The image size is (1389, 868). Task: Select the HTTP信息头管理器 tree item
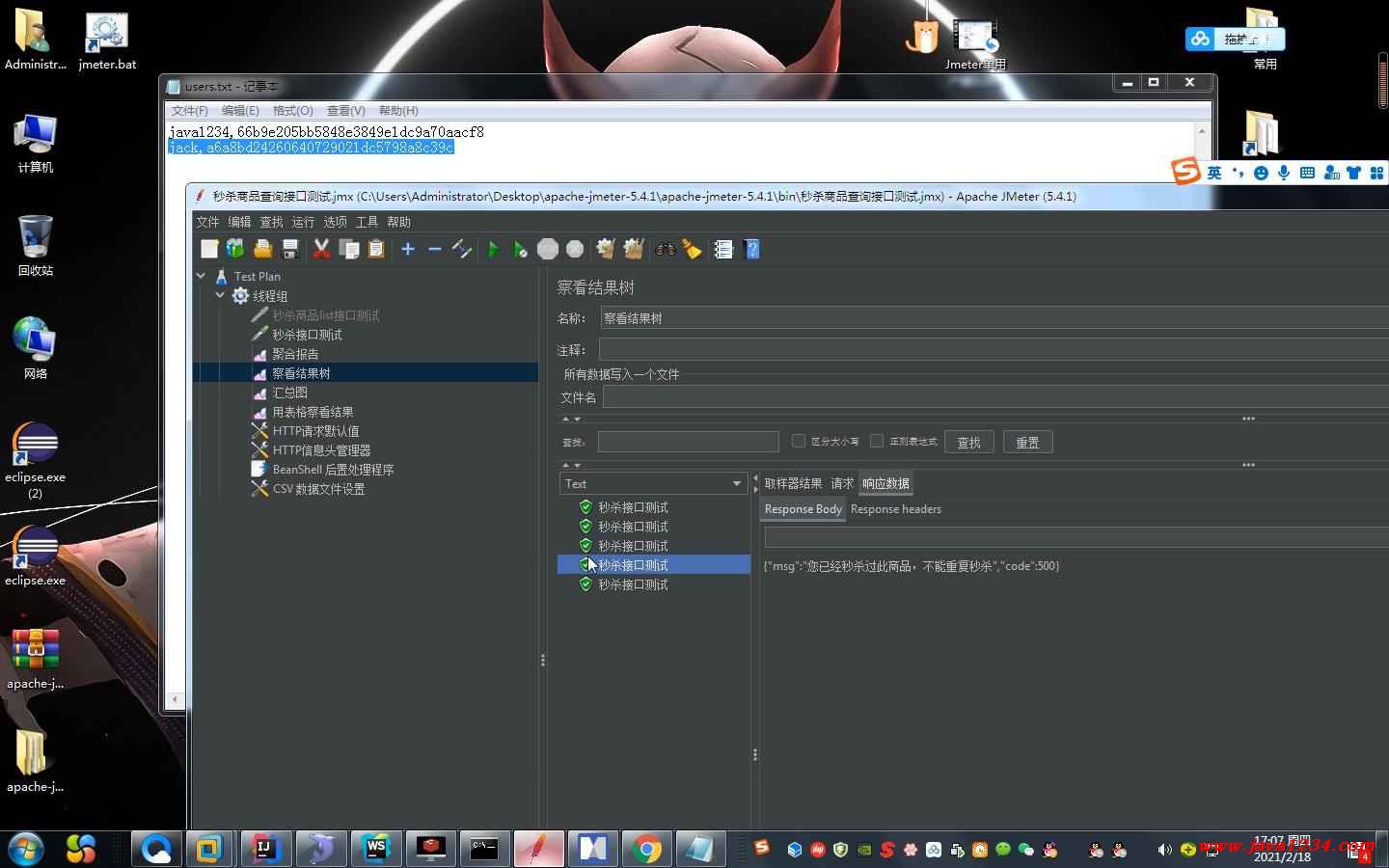pyautogui.click(x=321, y=450)
